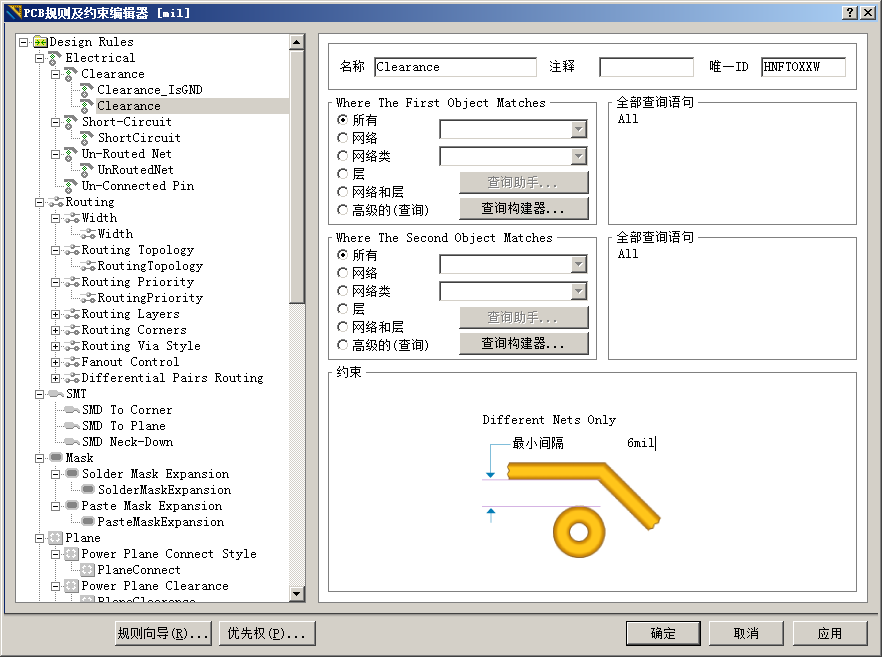Open first object's 查询构建器... button

tap(524, 209)
